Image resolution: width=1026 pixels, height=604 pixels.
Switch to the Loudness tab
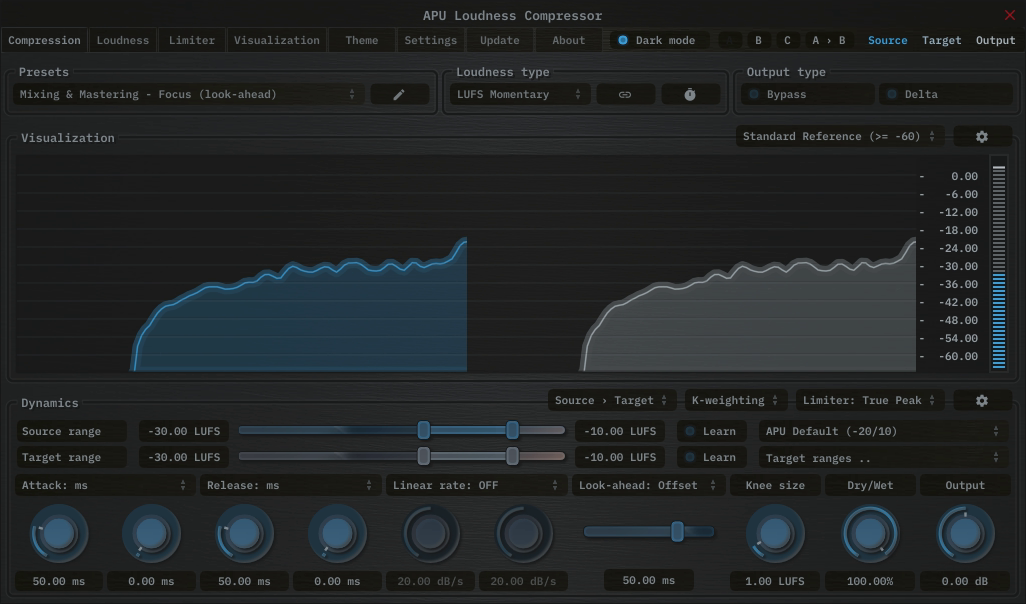pyautogui.click(x=123, y=40)
